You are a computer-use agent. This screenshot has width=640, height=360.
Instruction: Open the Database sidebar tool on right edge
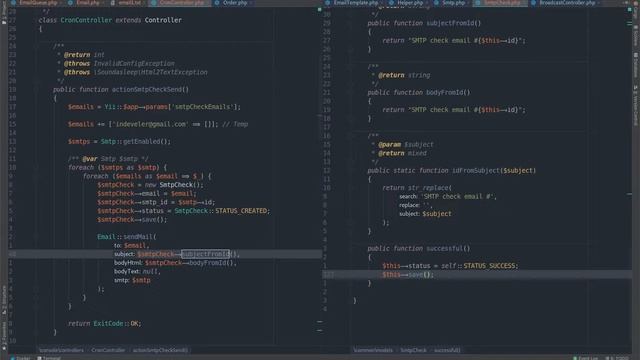point(636,65)
